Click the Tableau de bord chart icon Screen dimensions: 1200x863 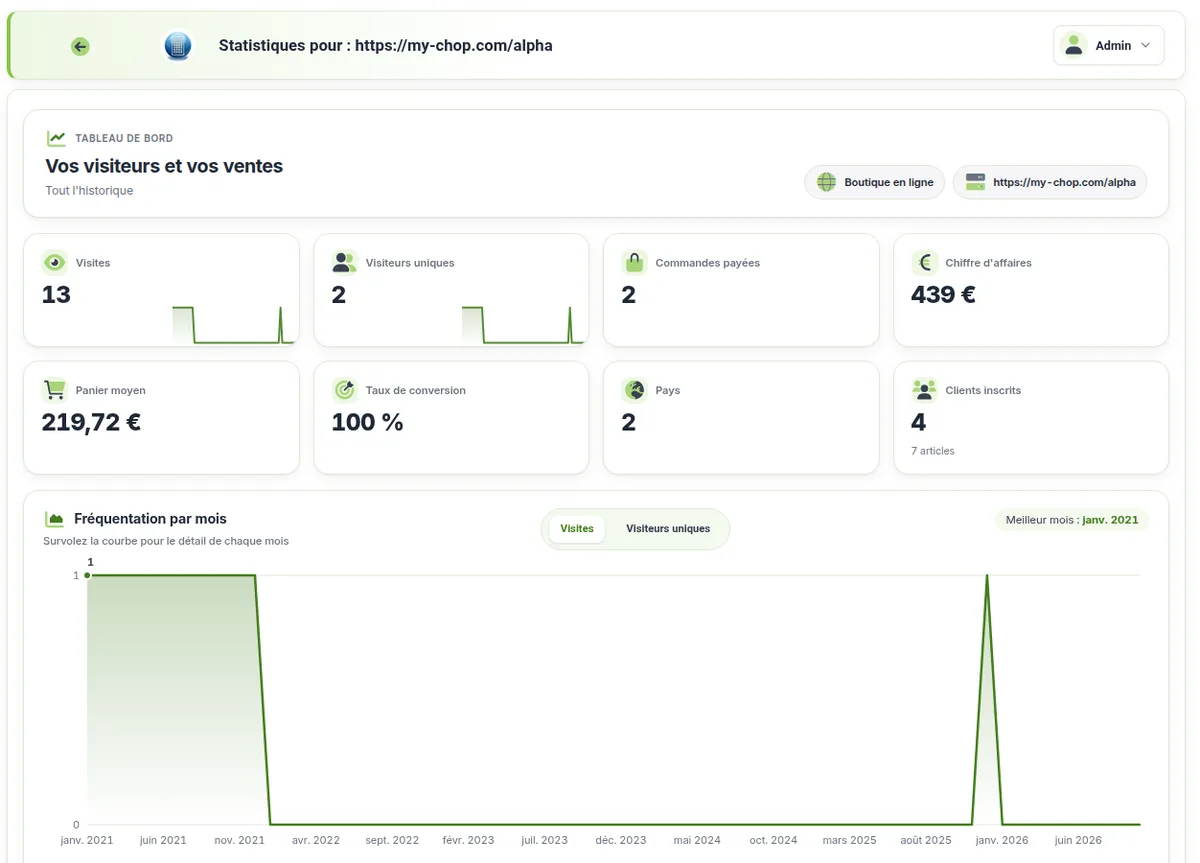56,138
